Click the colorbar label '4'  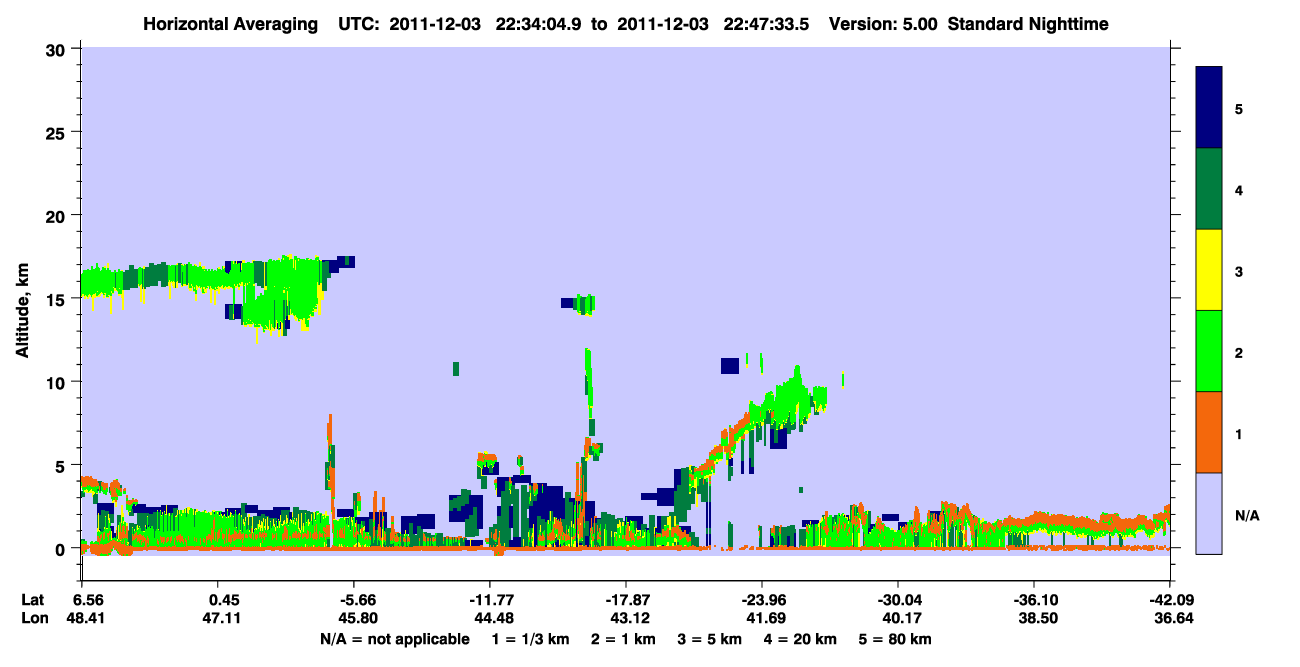tap(1239, 190)
